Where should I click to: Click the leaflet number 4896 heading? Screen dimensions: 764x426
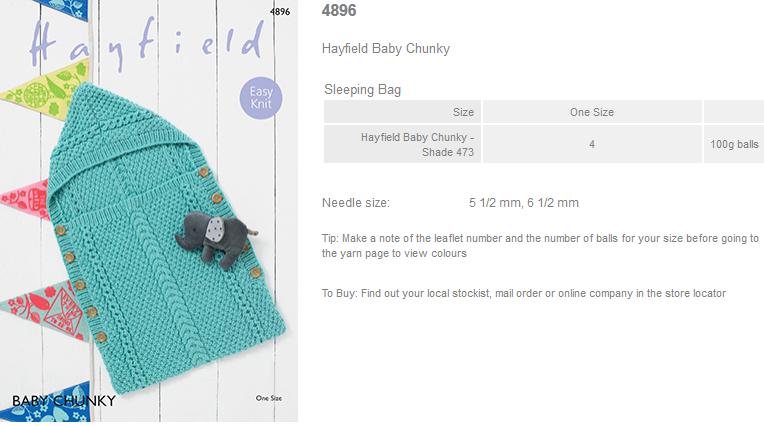[x=339, y=10]
